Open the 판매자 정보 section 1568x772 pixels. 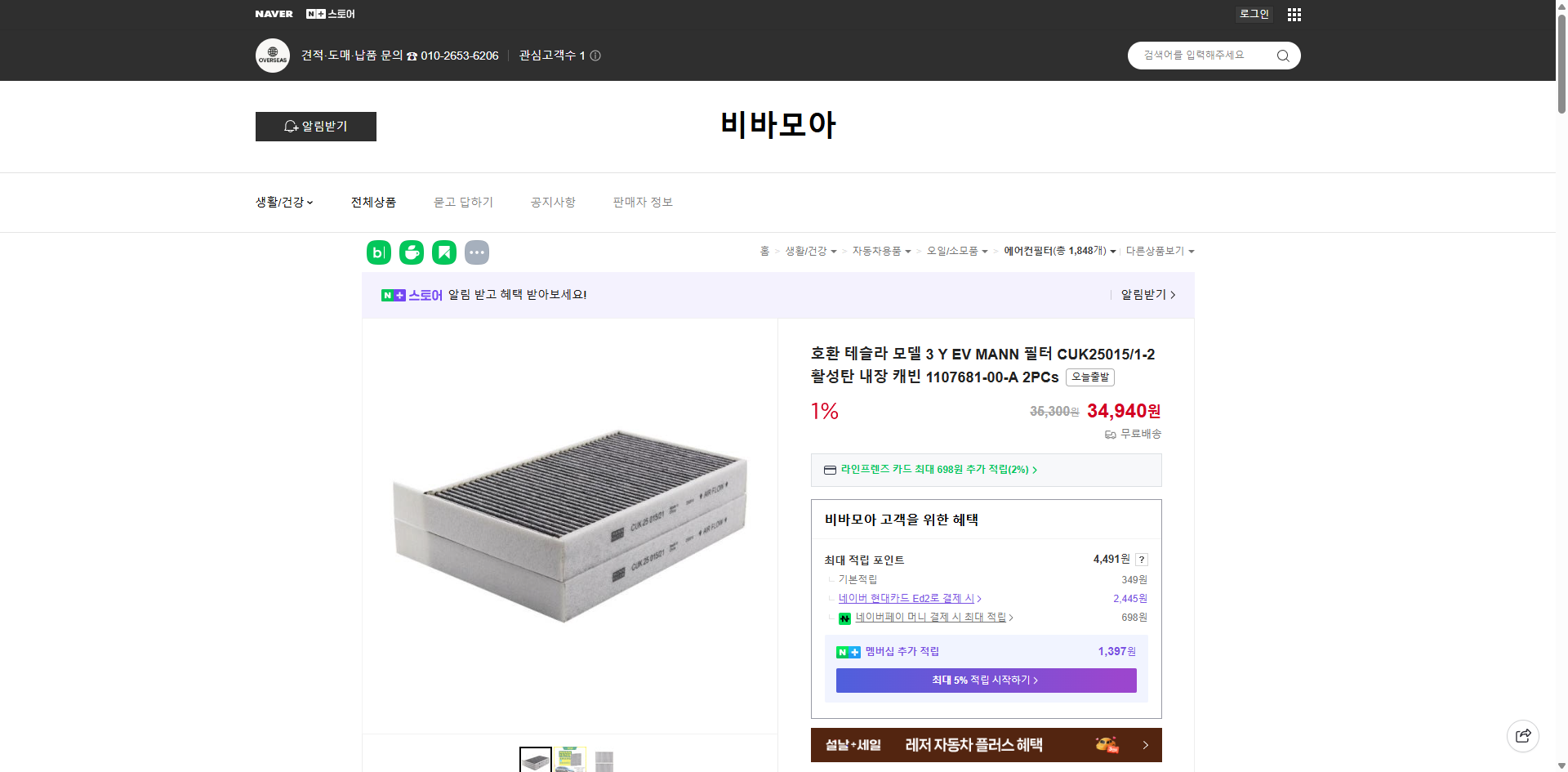point(642,202)
